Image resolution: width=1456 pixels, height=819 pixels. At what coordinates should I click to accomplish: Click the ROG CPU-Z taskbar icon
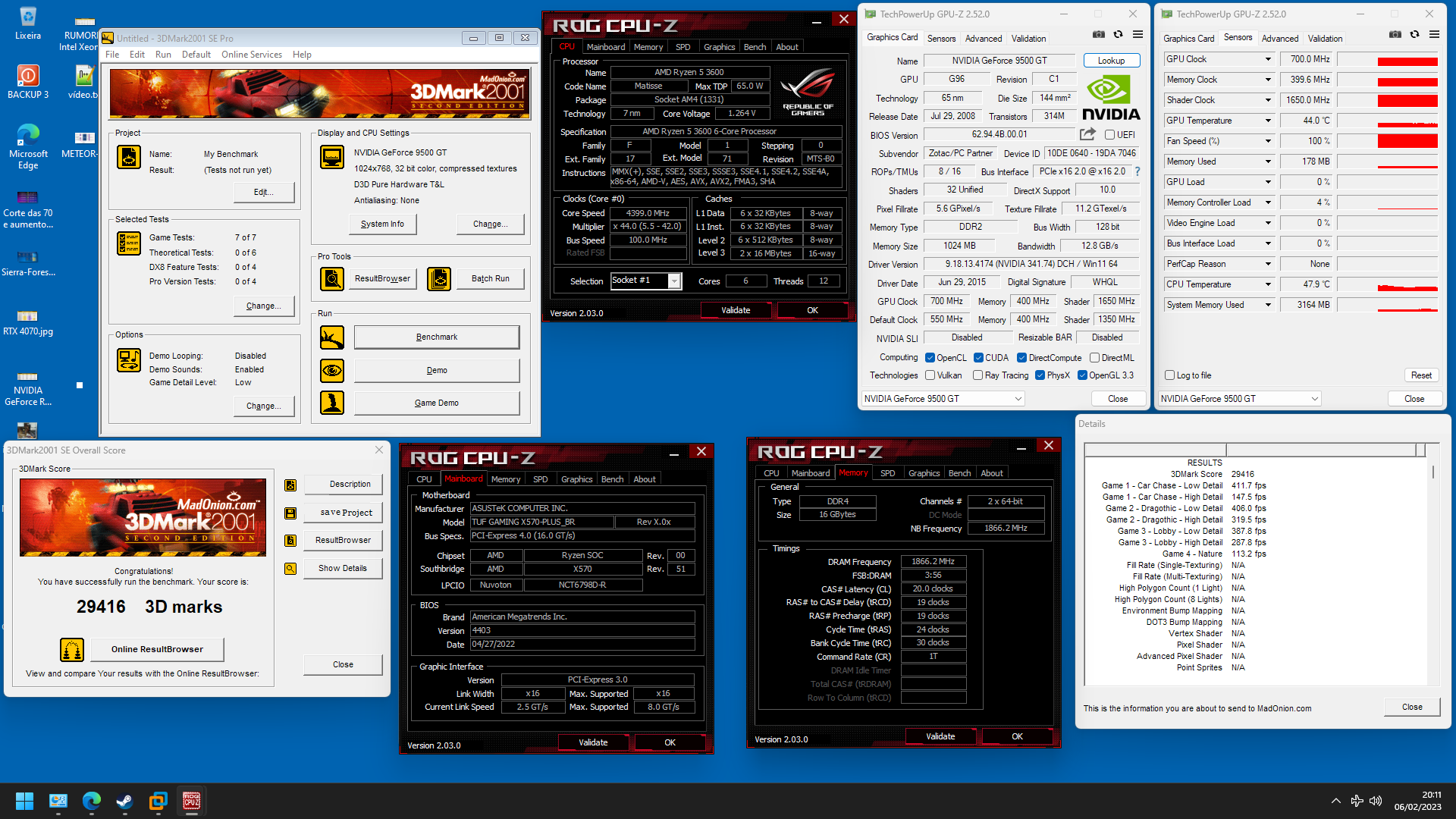tap(192, 801)
